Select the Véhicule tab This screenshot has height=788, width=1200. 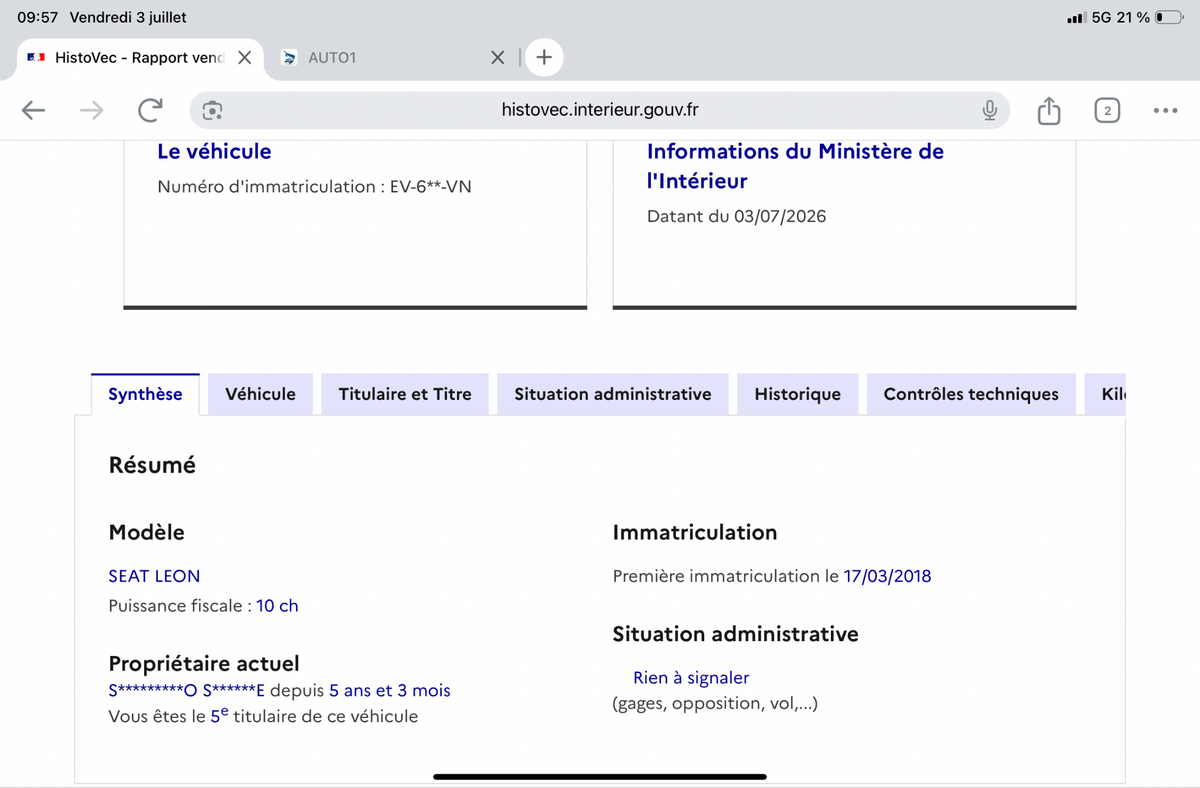(261, 394)
